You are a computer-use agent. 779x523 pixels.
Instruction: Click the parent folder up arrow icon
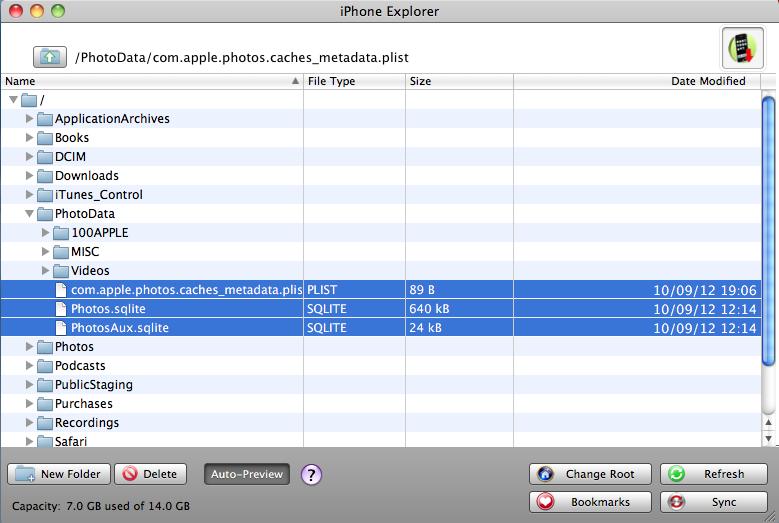click(x=49, y=56)
